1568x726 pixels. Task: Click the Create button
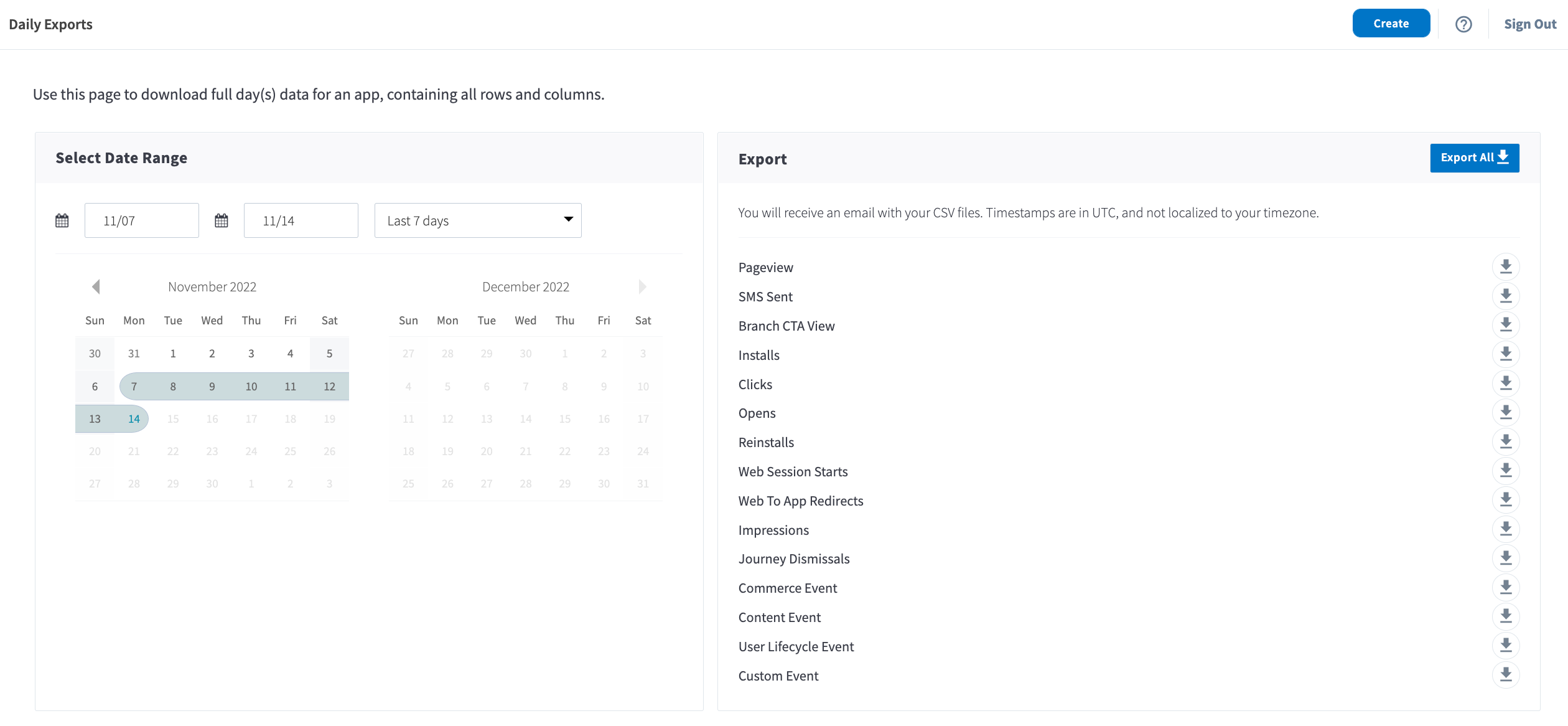click(1391, 24)
